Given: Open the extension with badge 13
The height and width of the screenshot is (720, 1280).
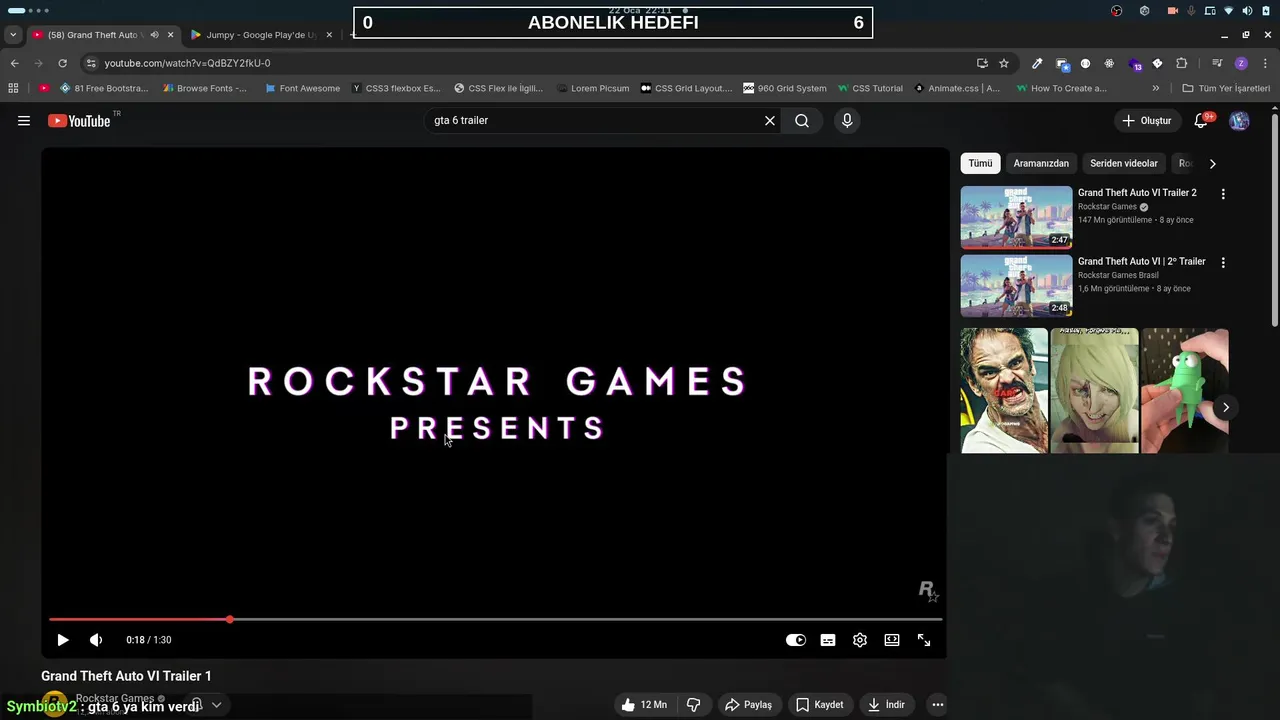Looking at the screenshot, I should [1134, 64].
